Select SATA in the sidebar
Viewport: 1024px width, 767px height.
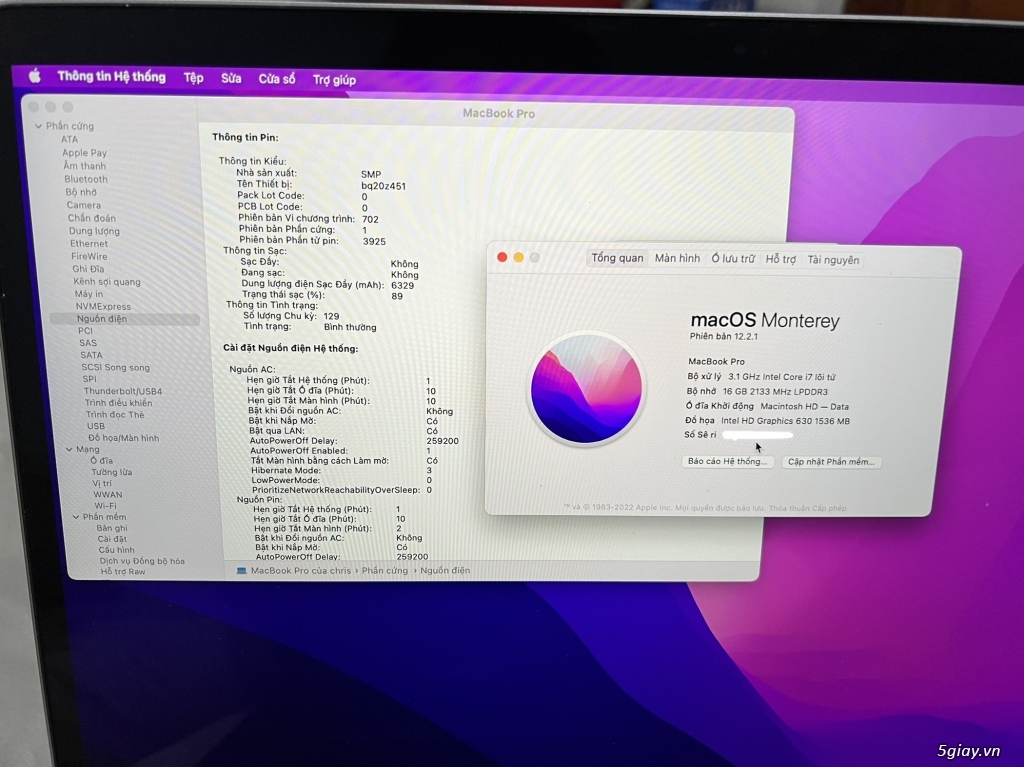click(91, 355)
